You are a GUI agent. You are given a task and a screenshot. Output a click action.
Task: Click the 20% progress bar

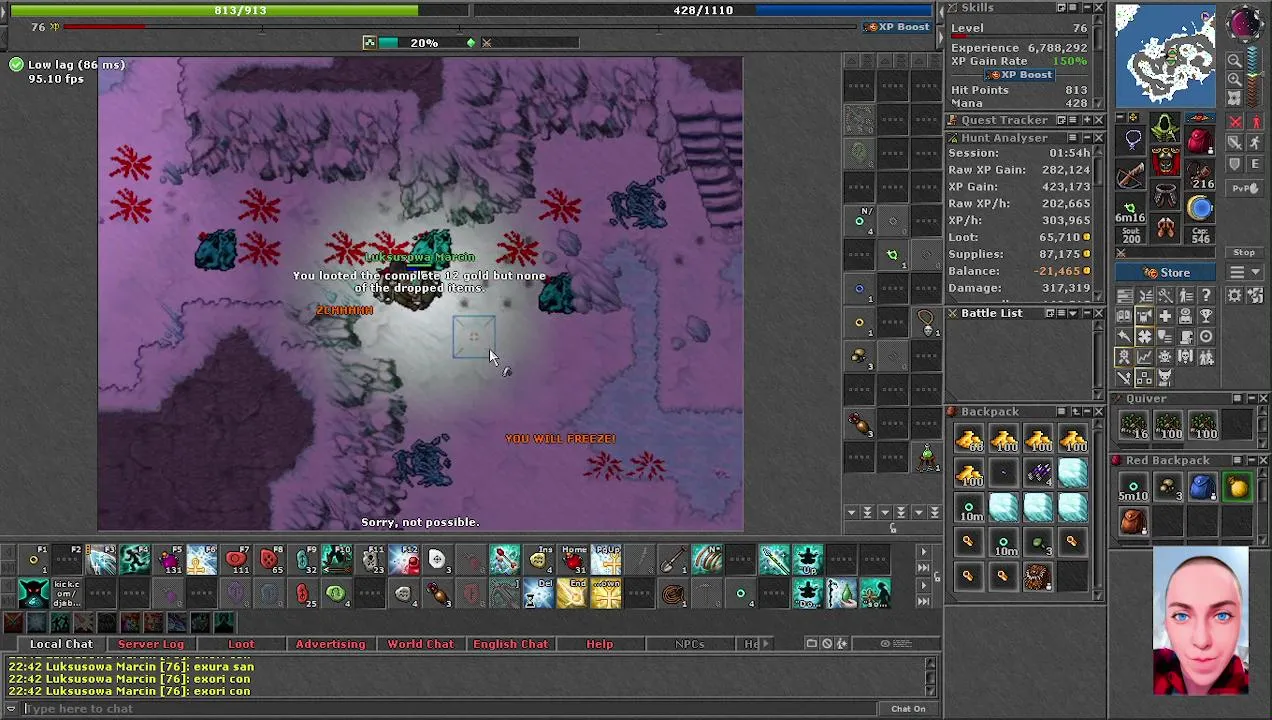[x=424, y=43]
